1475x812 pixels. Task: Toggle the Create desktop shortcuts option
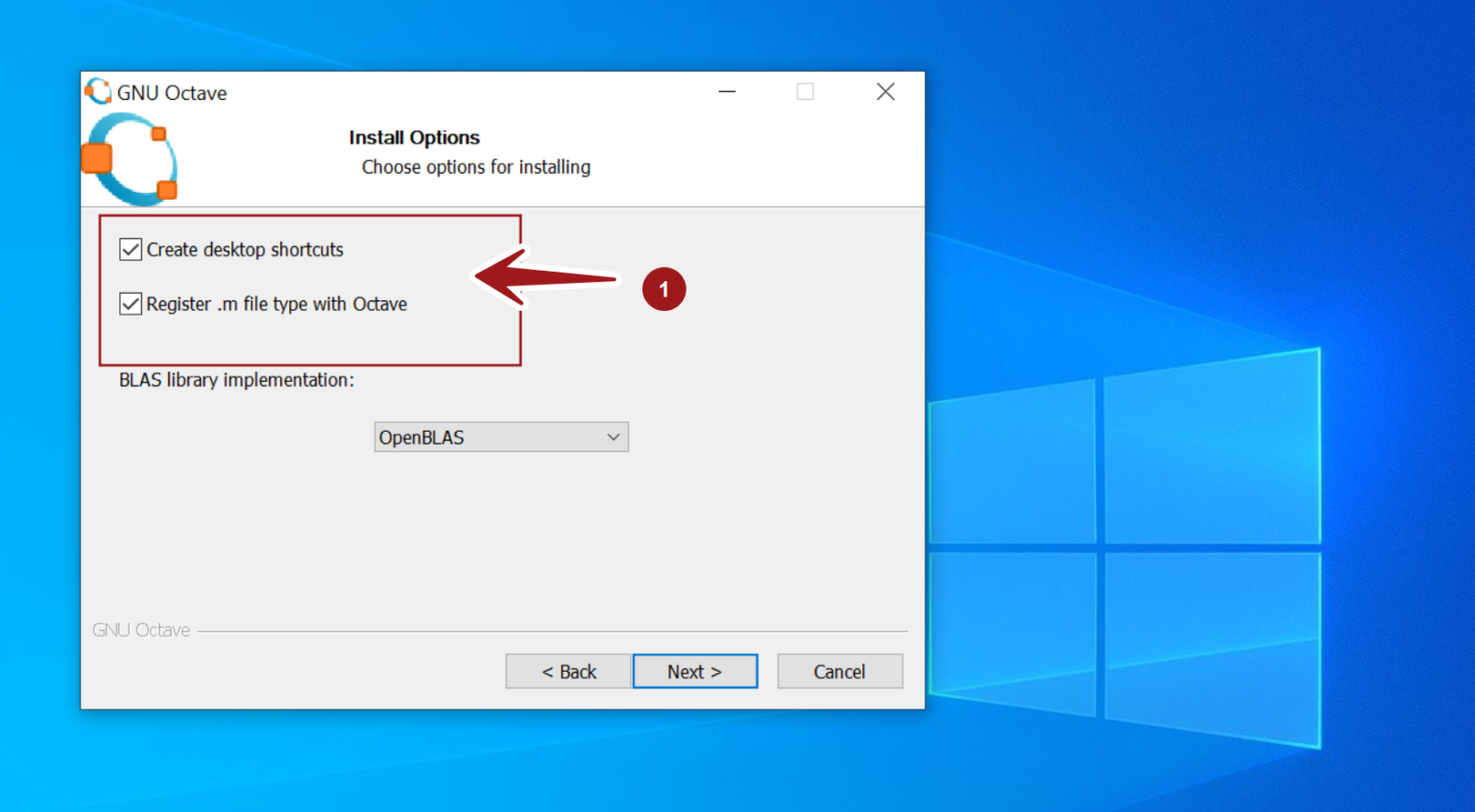[130, 249]
